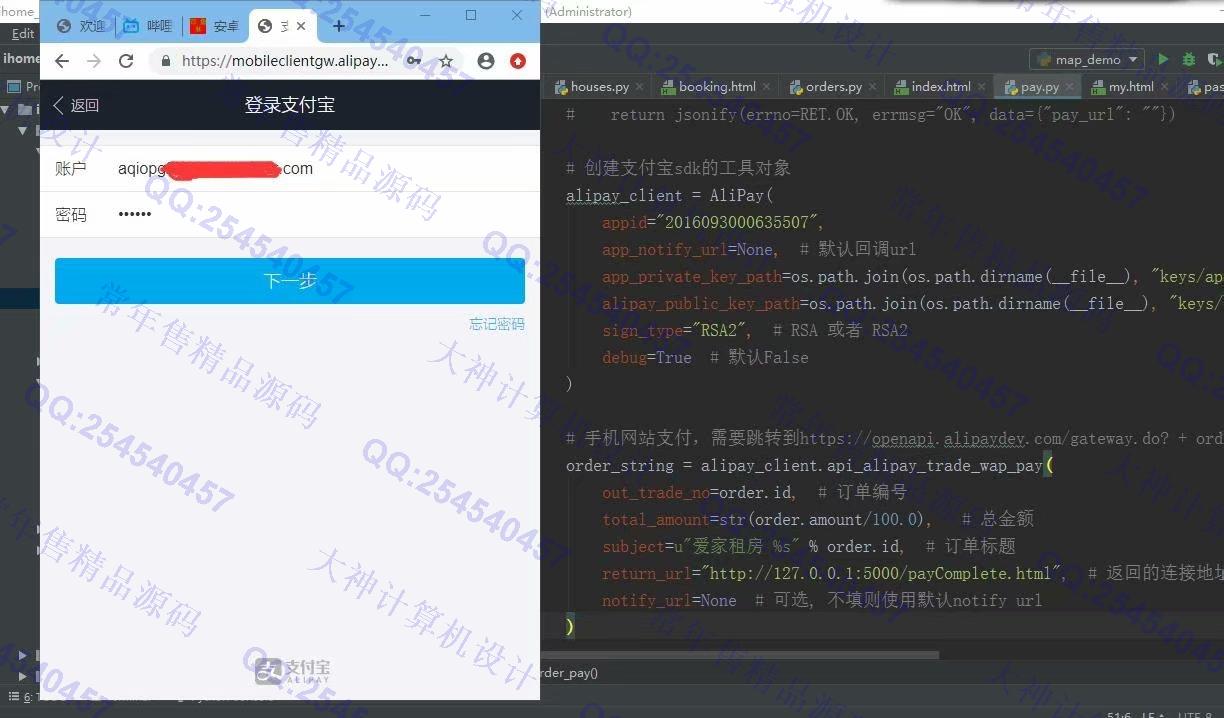Switch to the orders.py editor tab

coord(833,87)
